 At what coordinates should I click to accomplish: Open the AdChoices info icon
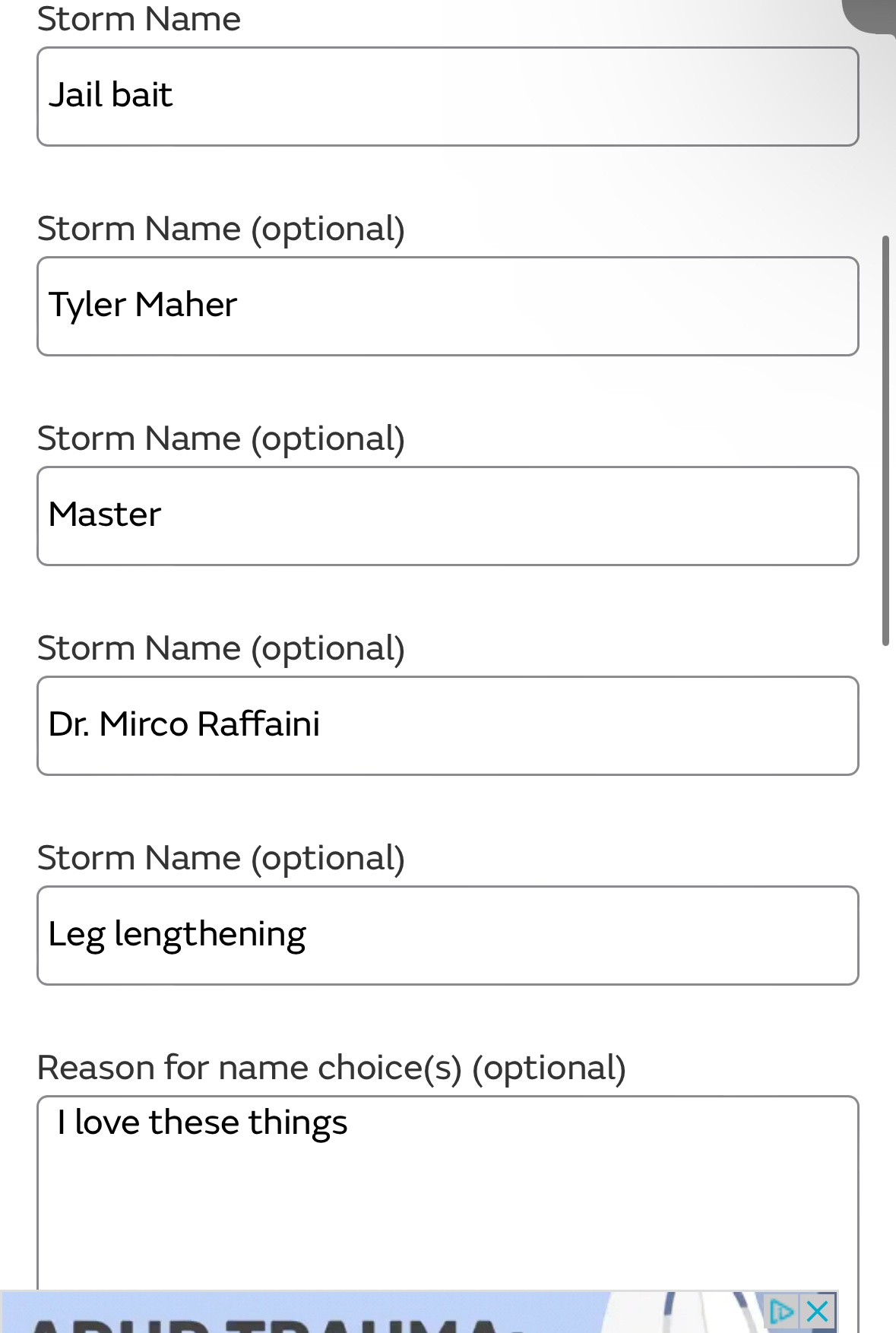tap(781, 1312)
